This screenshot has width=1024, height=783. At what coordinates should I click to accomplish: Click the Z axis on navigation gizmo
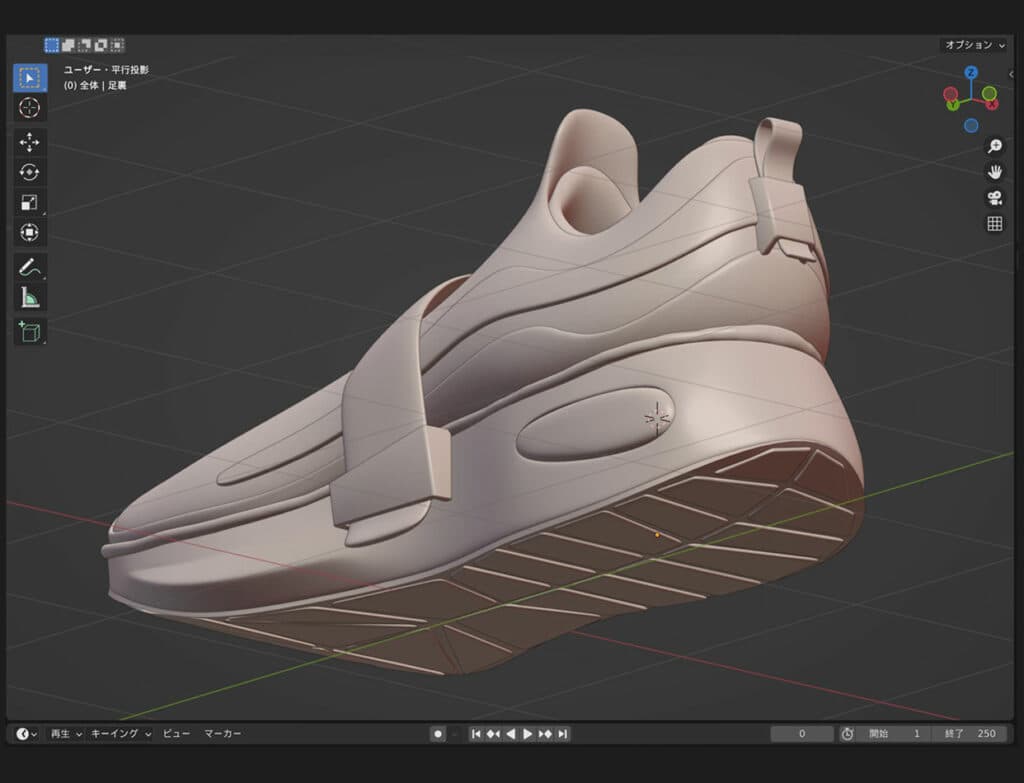pyautogui.click(x=971, y=73)
